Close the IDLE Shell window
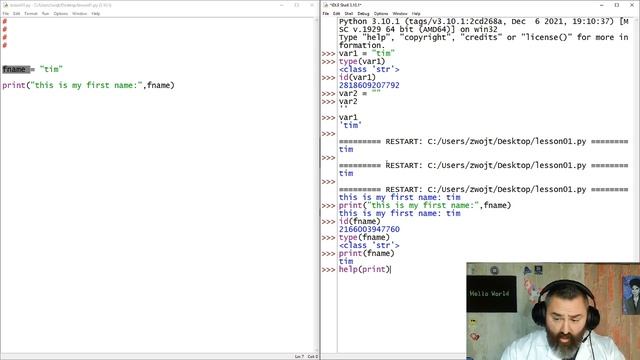The width and height of the screenshot is (640, 360). point(632,5)
